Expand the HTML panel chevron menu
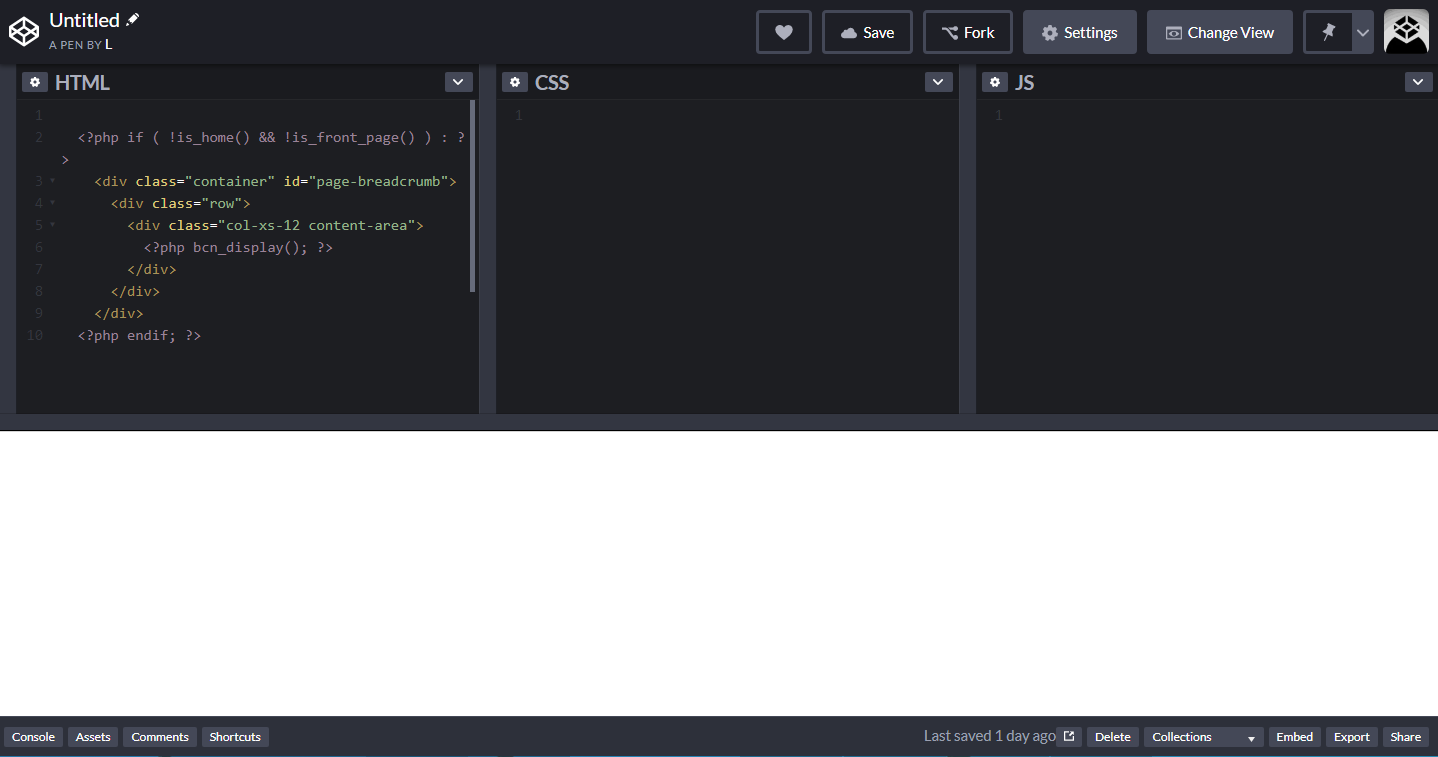Screen dimensions: 1438x757 point(458,81)
